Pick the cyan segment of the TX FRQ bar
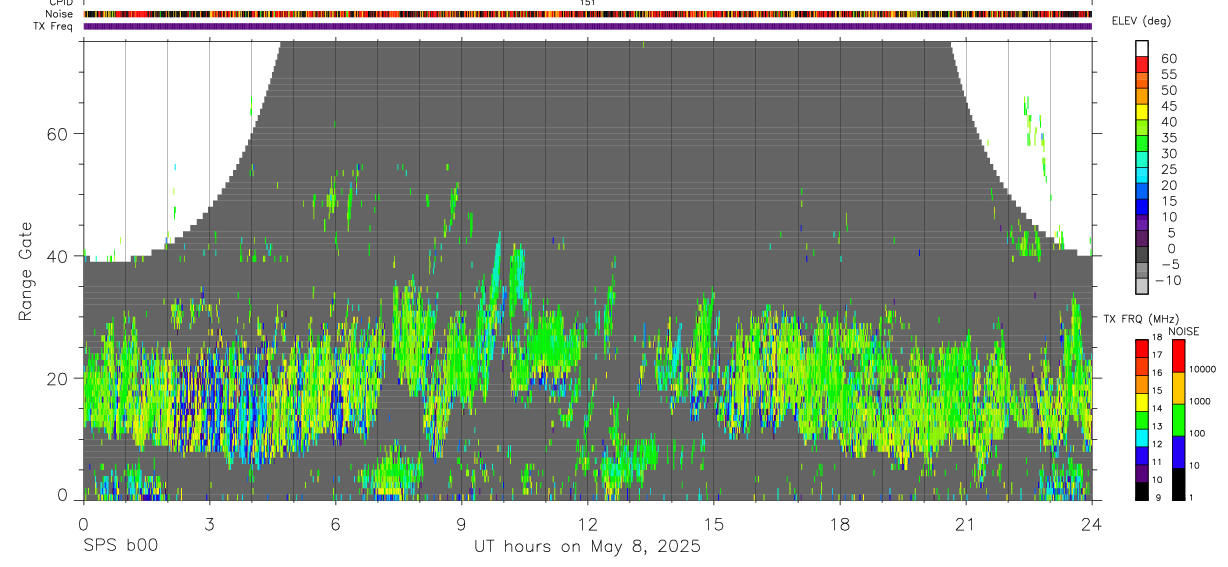Image resolution: width=1228 pixels, height=567 pixels. pos(1142,437)
